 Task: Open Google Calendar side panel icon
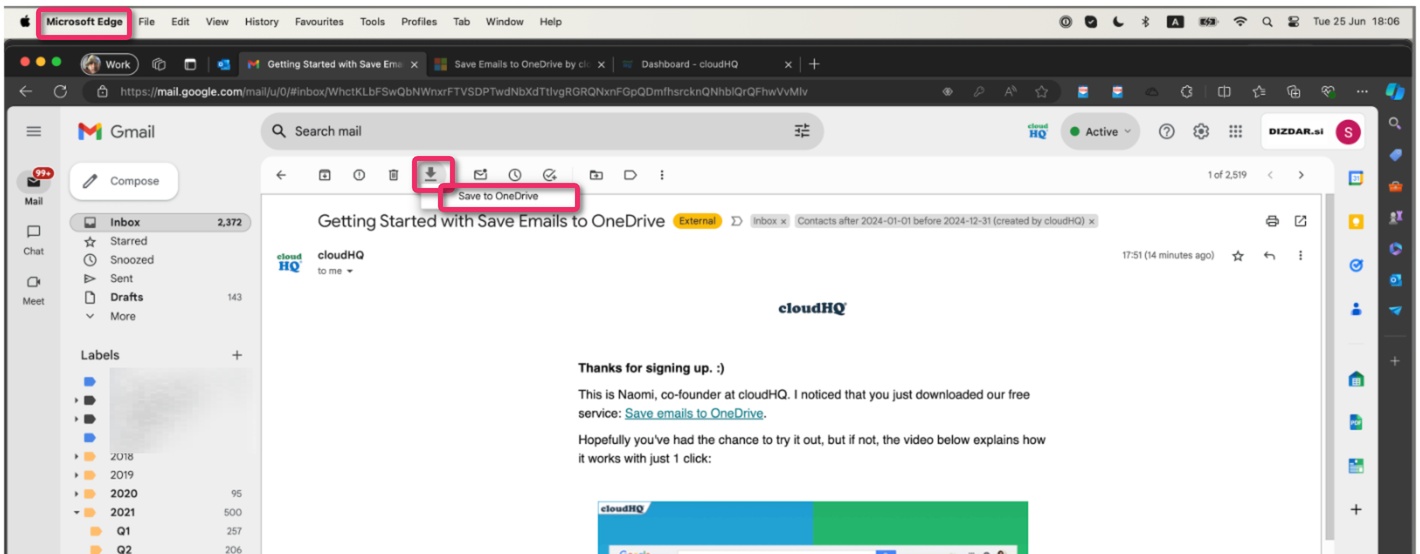pyautogui.click(x=1356, y=179)
